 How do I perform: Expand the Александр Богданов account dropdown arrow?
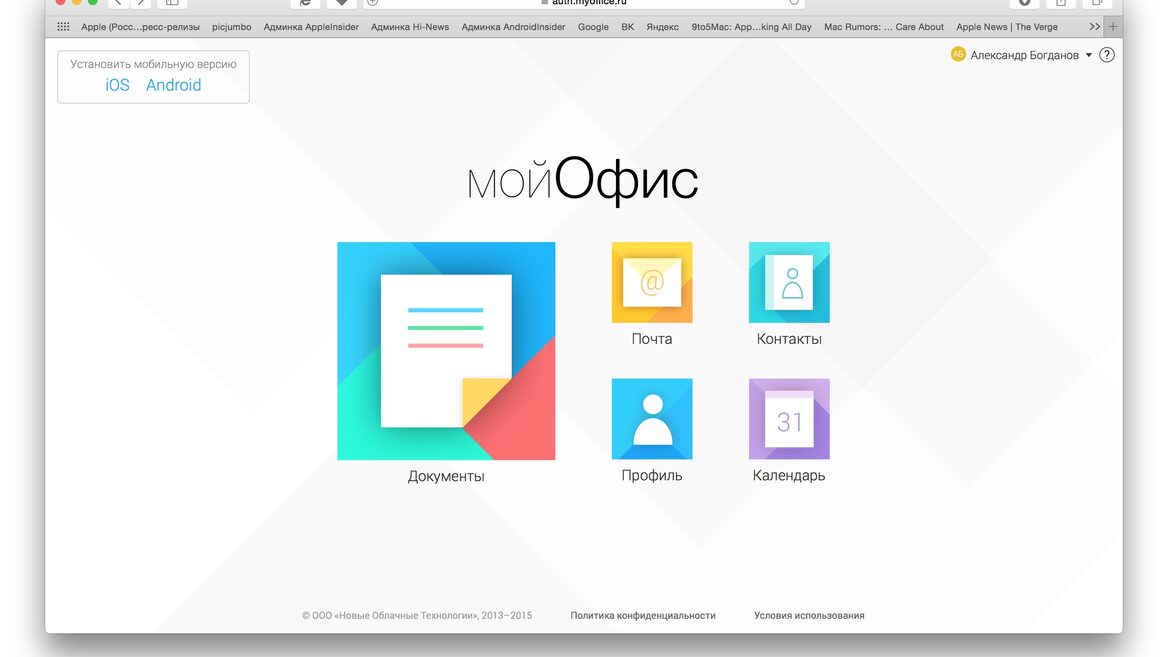[x=1088, y=55]
